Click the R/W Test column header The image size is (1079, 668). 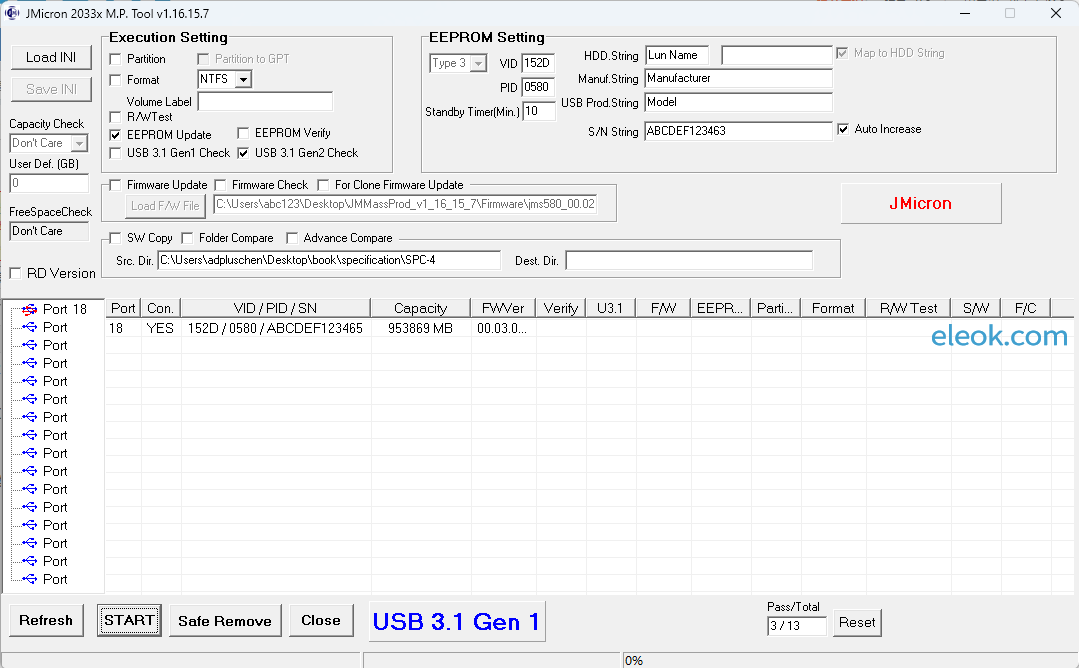tap(908, 308)
